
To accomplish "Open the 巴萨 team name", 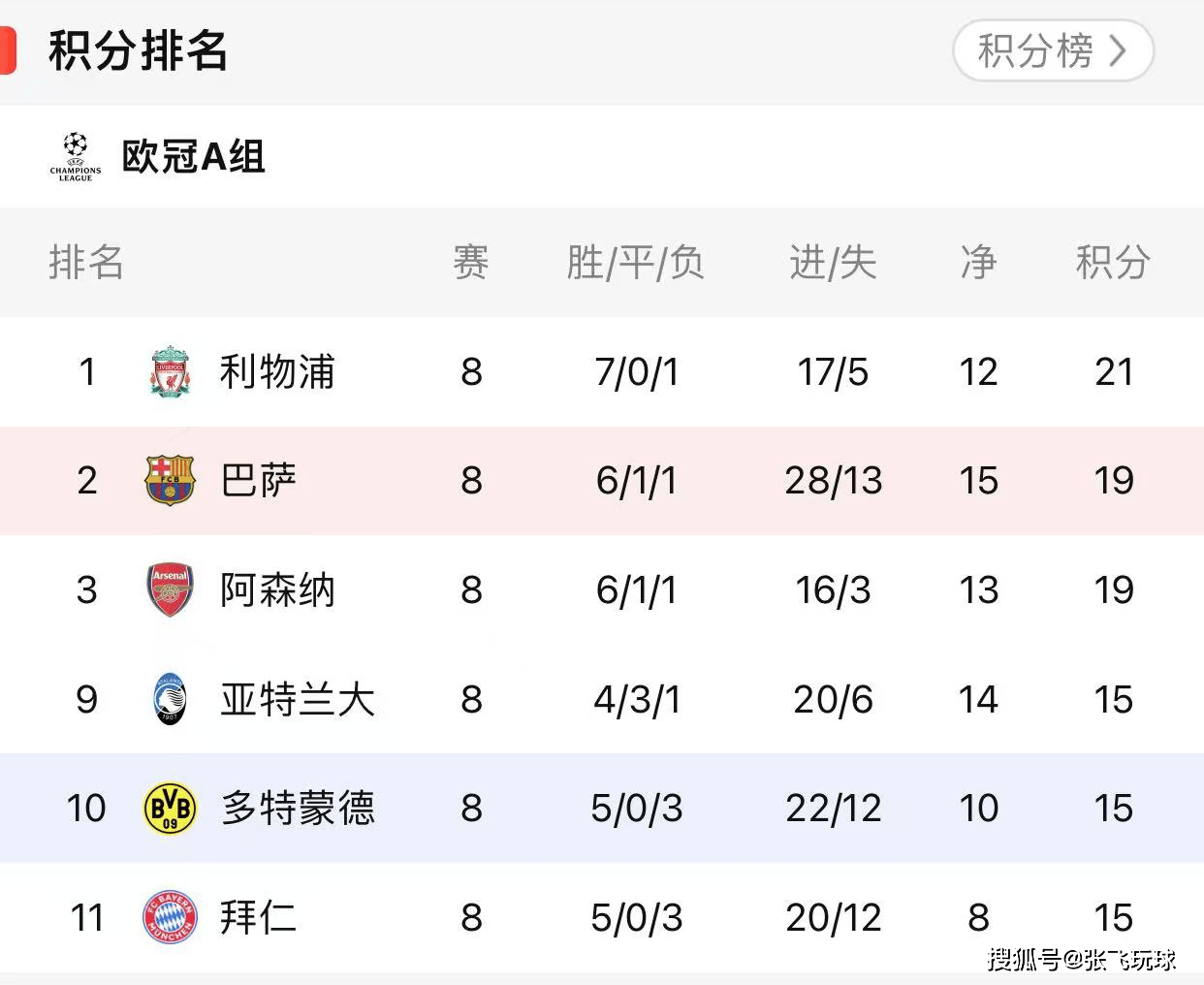I will pyautogui.click(x=258, y=481).
